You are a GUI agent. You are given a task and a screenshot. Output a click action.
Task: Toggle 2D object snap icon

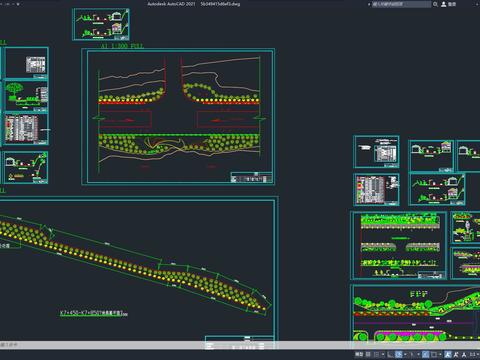[434, 354]
